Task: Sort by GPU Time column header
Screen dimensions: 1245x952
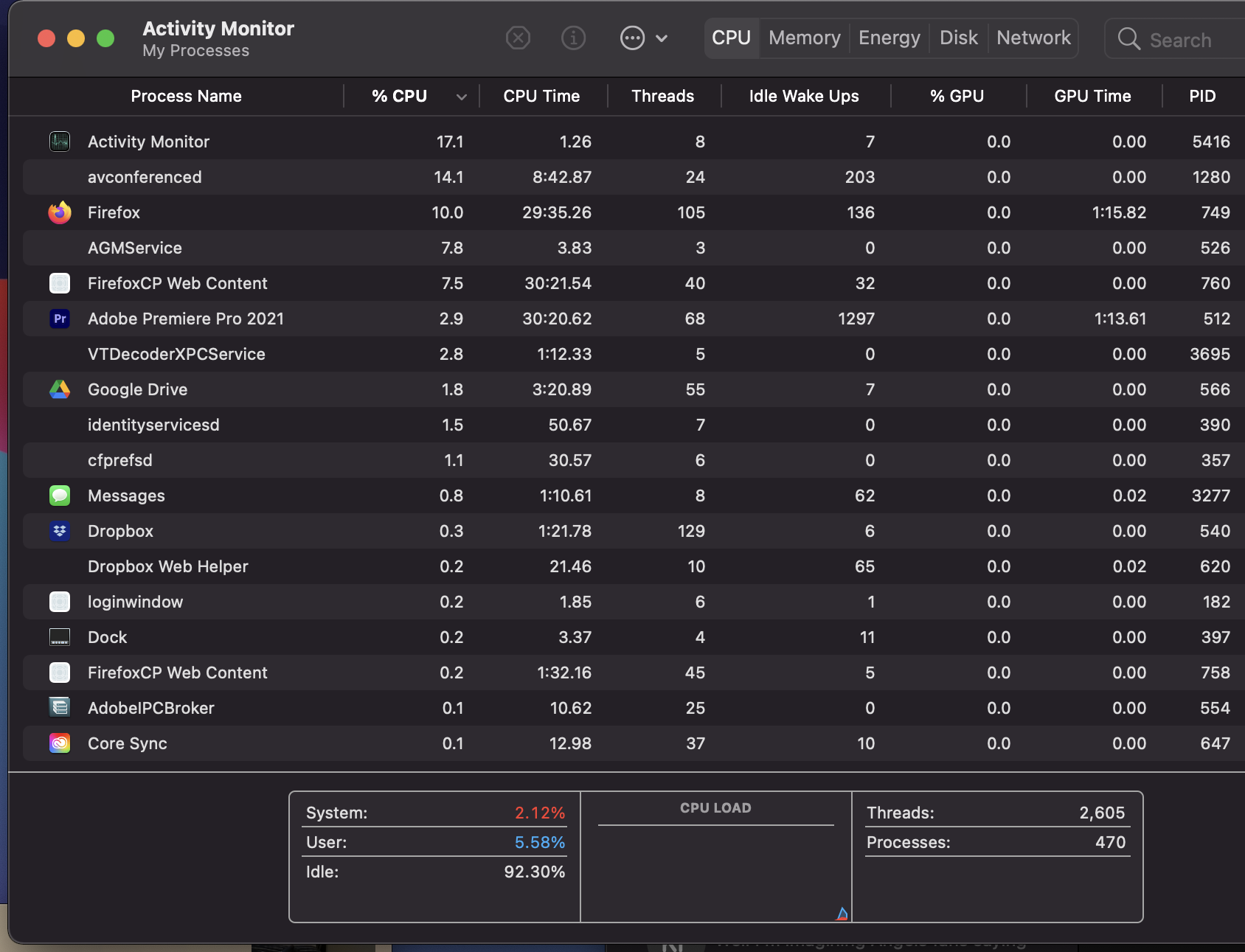Action: (x=1092, y=96)
